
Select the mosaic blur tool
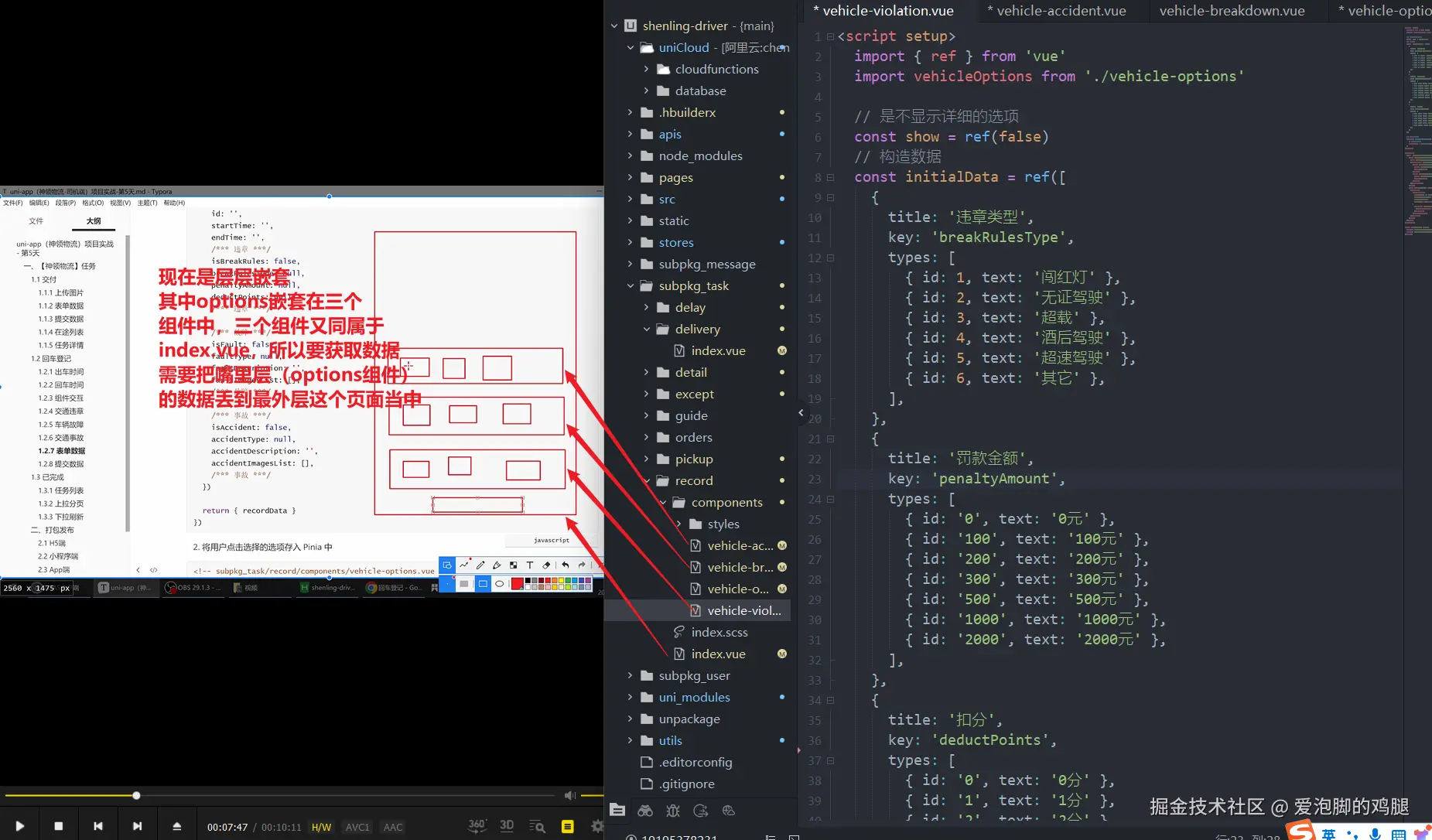(513, 565)
